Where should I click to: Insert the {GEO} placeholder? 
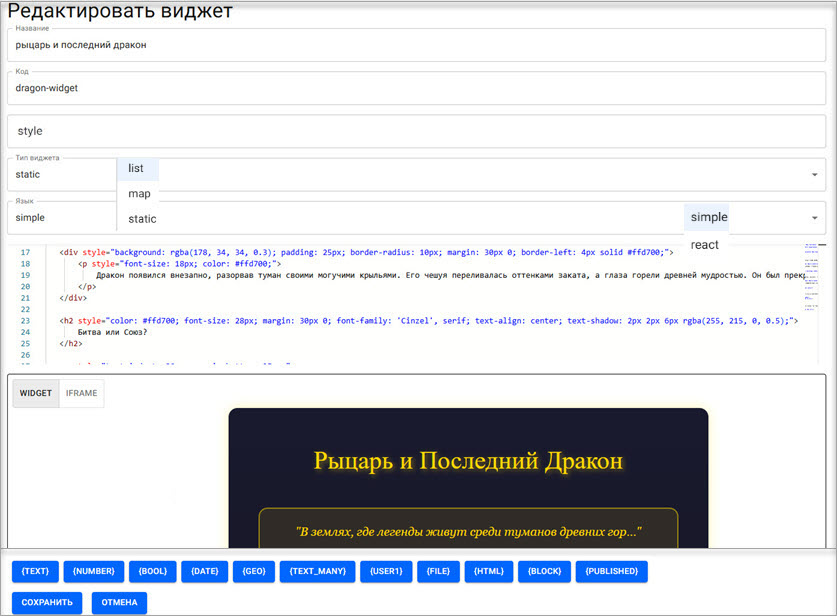coord(254,571)
